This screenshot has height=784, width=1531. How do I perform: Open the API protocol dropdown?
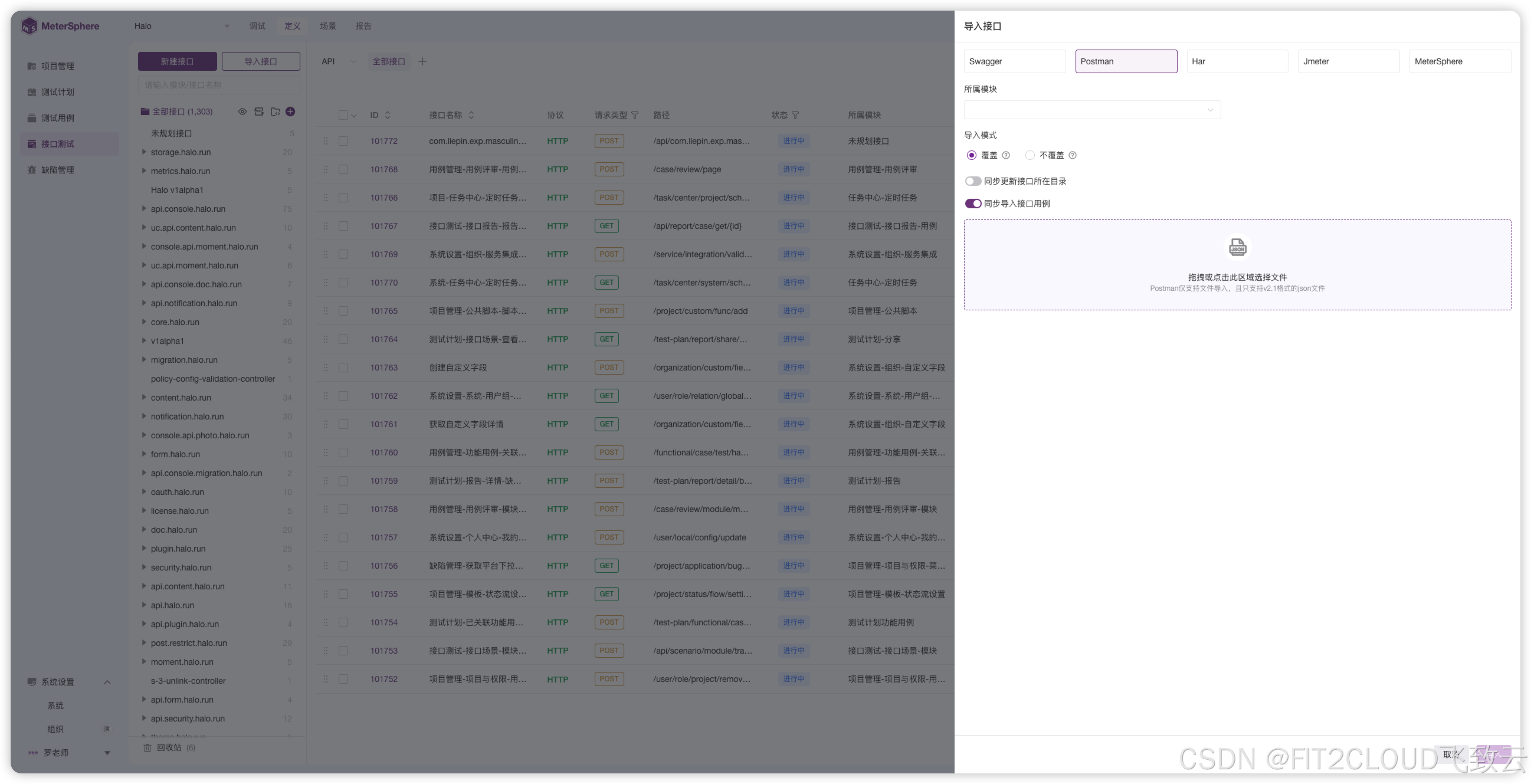pyautogui.click(x=338, y=61)
